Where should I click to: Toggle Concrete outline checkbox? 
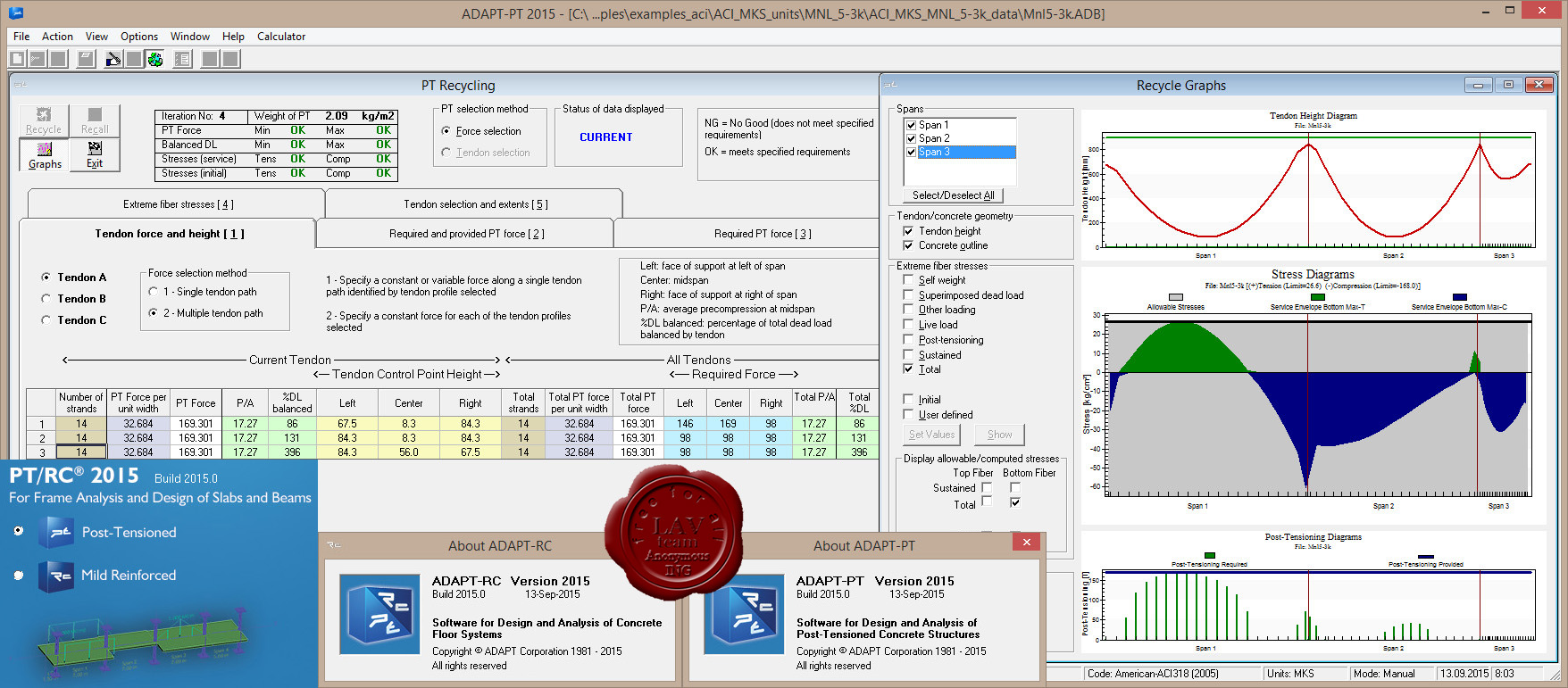[x=908, y=245]
